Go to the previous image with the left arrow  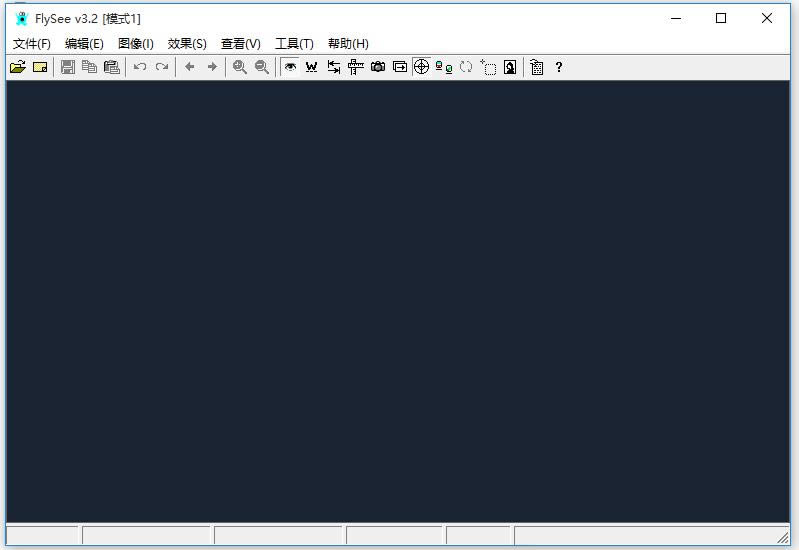click(190, 67)
